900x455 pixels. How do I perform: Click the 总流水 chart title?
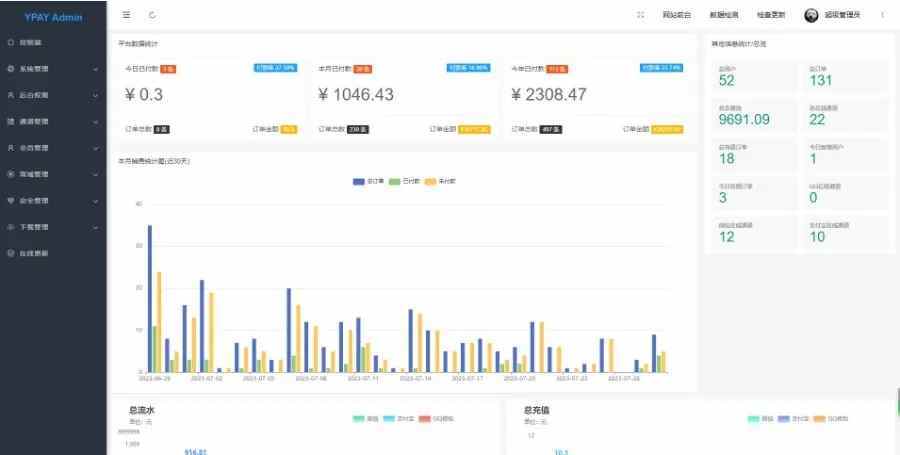[141, 410]
